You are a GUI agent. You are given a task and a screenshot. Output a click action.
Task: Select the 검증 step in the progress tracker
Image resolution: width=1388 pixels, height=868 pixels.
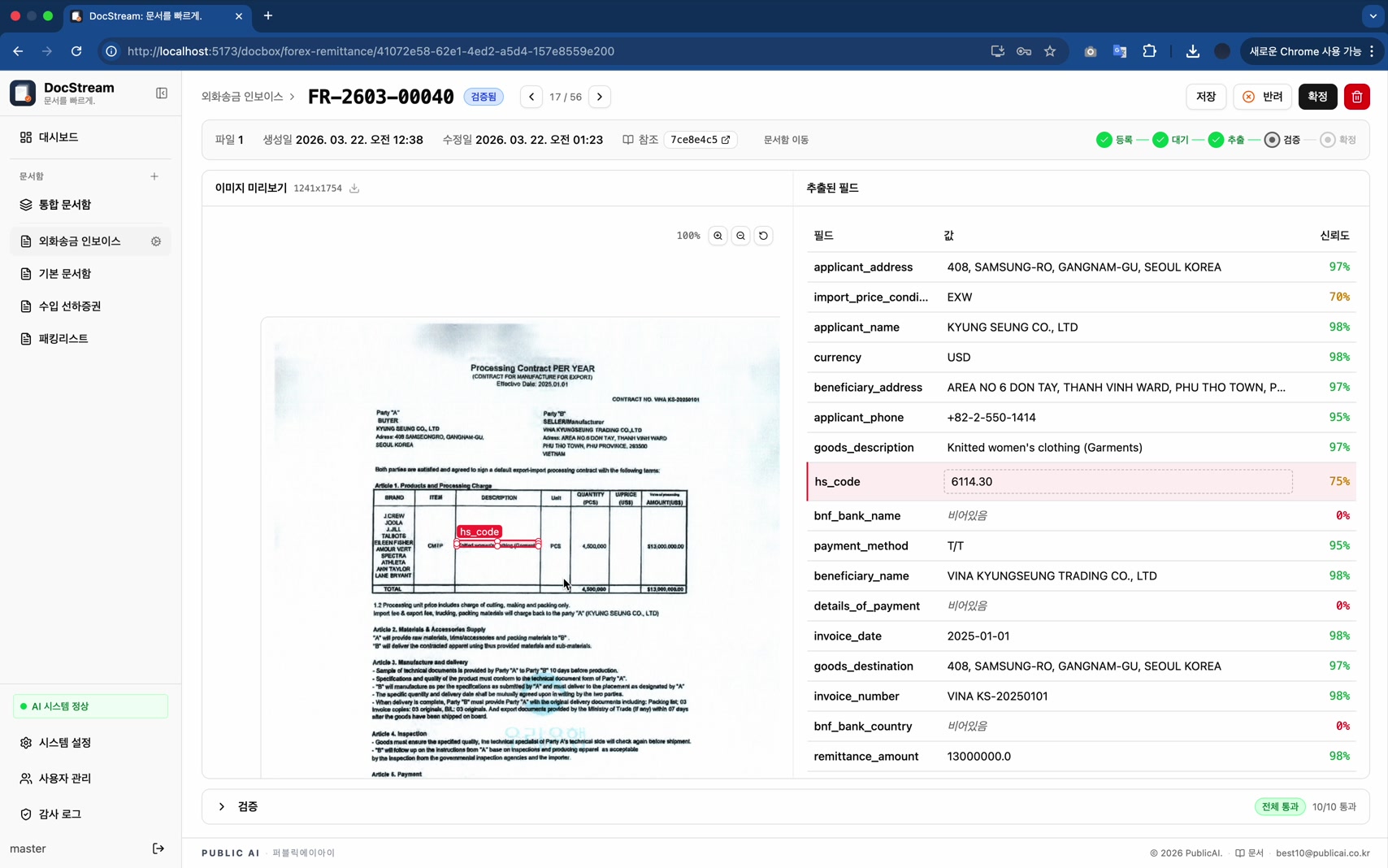pos(1282,140)
